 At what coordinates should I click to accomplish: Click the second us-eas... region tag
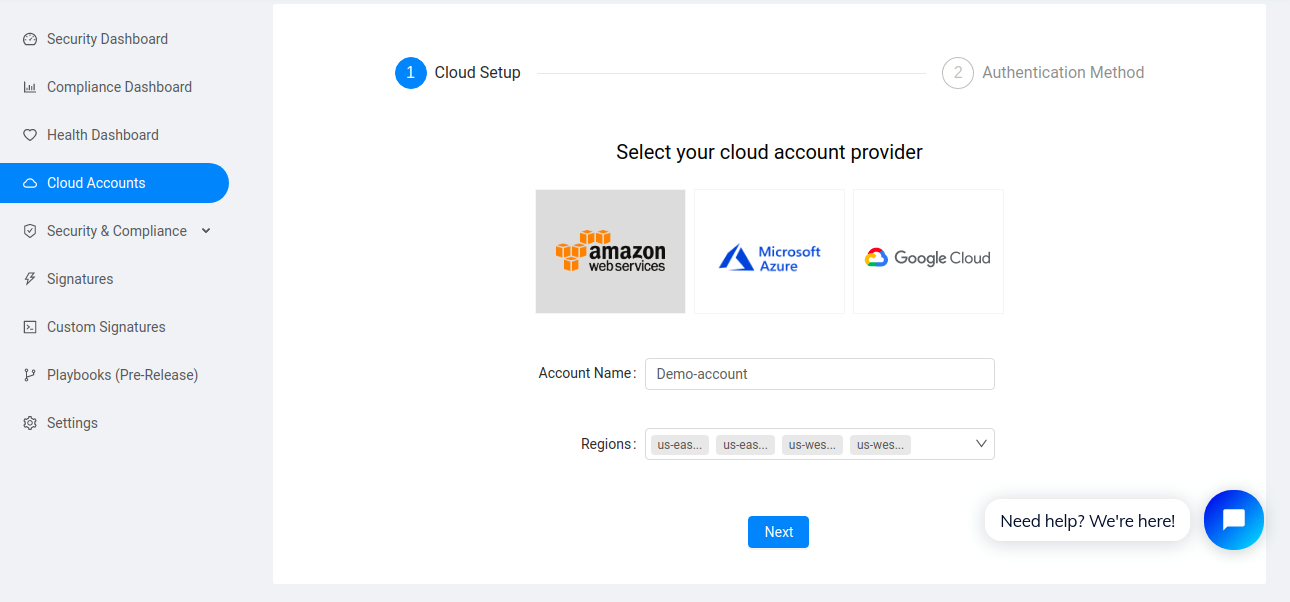point(745,445)
